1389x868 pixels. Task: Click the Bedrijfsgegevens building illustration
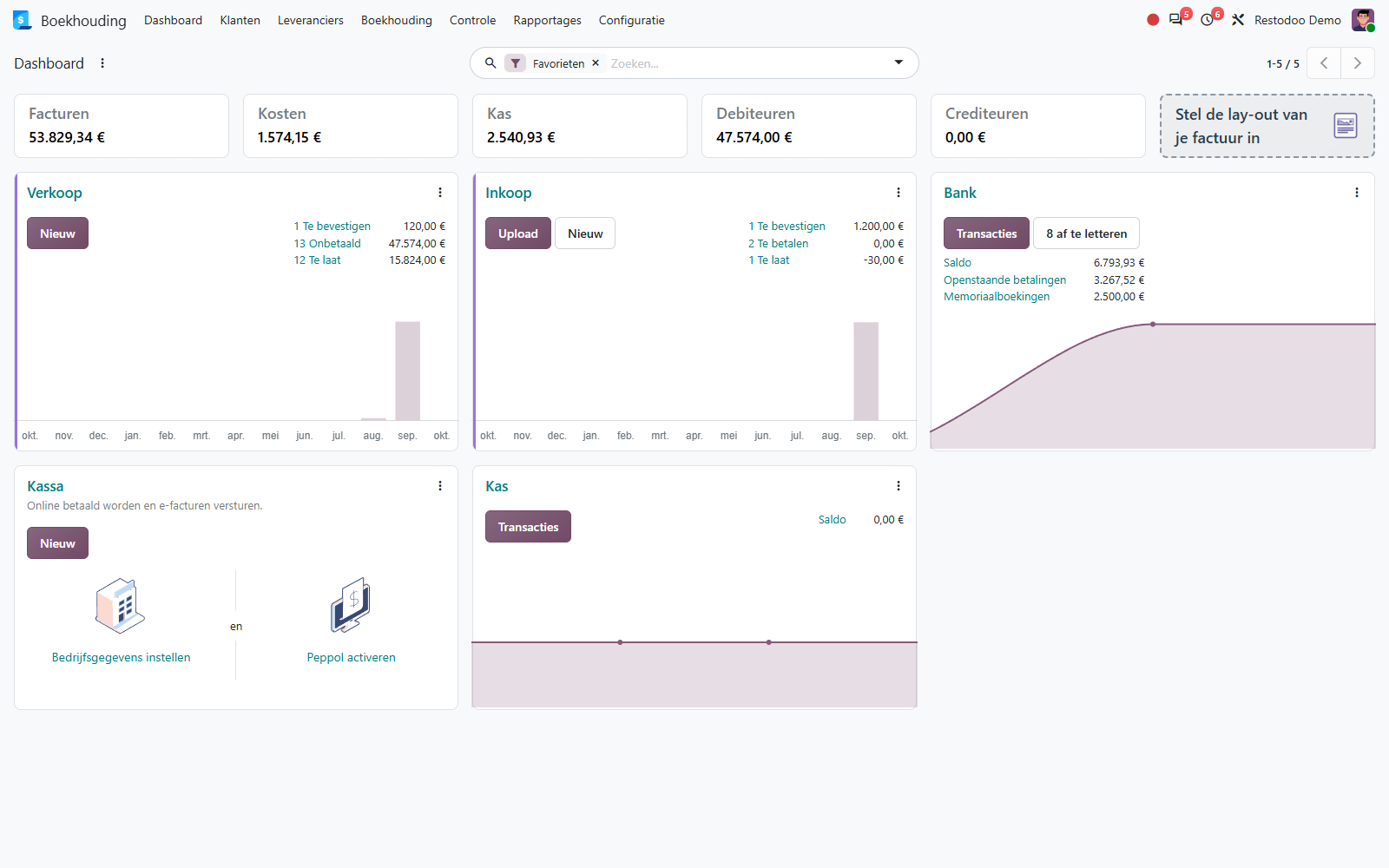click(121, 605)
